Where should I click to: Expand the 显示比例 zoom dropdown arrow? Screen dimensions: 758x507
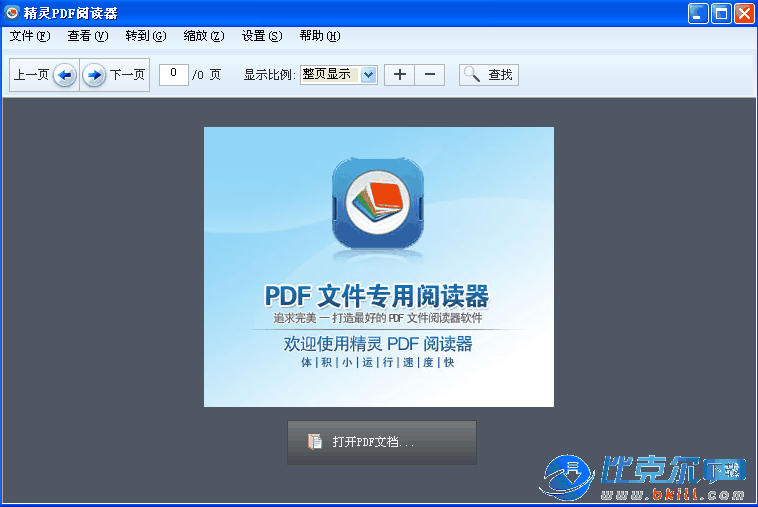[x=368, y=75]
